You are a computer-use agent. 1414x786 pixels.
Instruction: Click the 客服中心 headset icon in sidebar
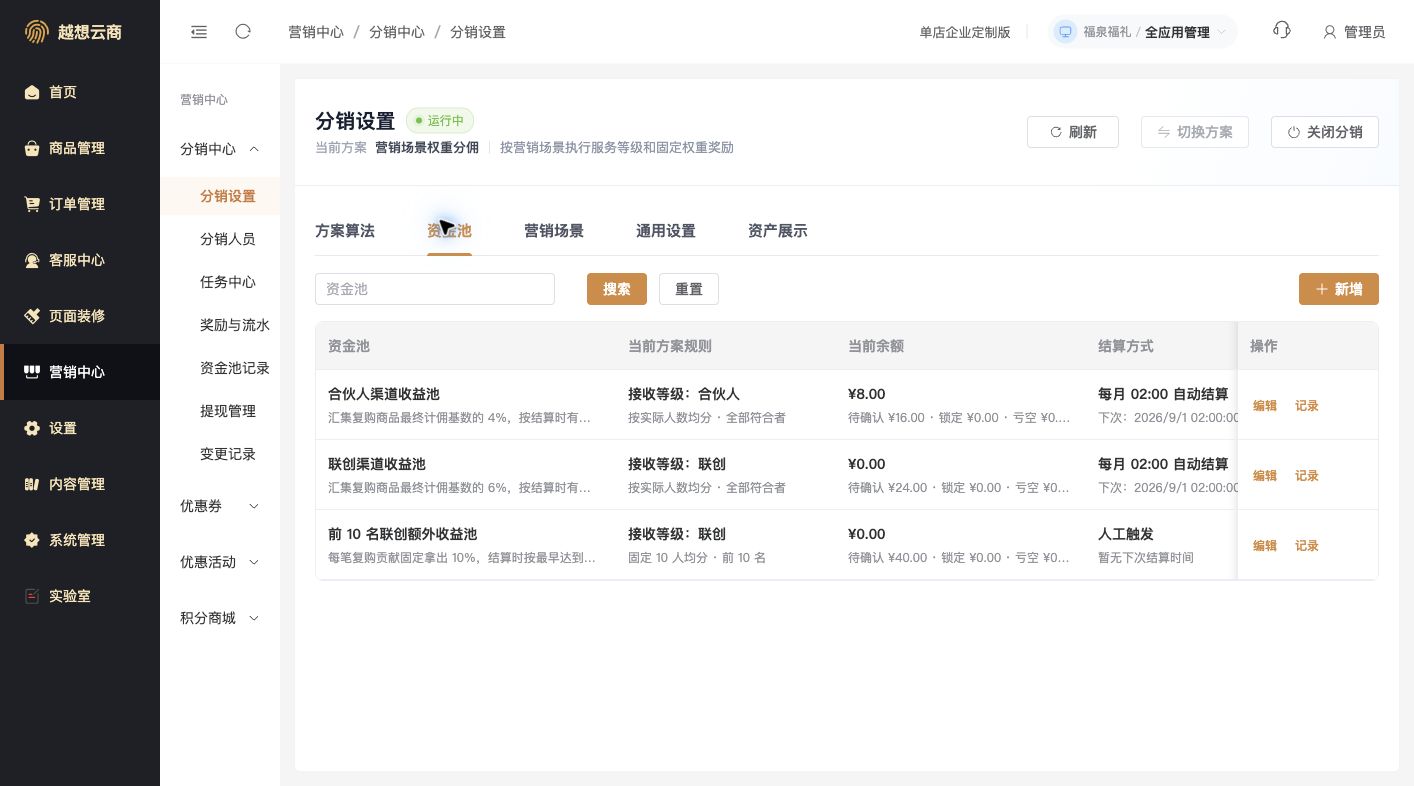(x=32, y=260)
